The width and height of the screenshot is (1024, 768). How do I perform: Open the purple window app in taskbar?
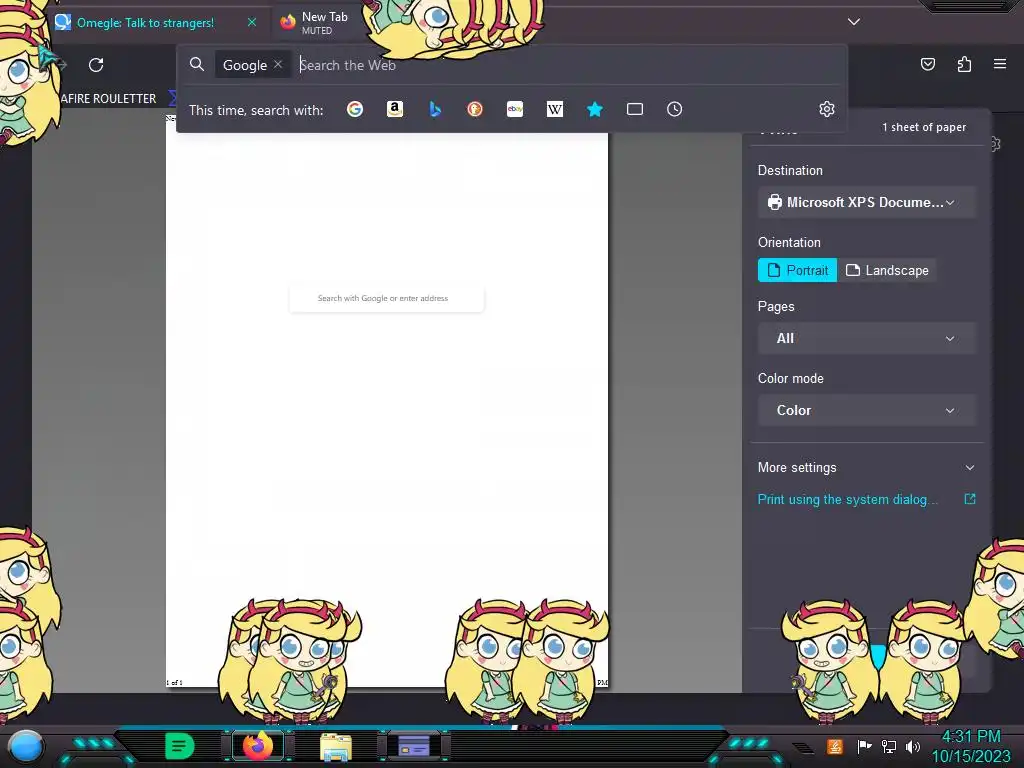click(414, 746)
